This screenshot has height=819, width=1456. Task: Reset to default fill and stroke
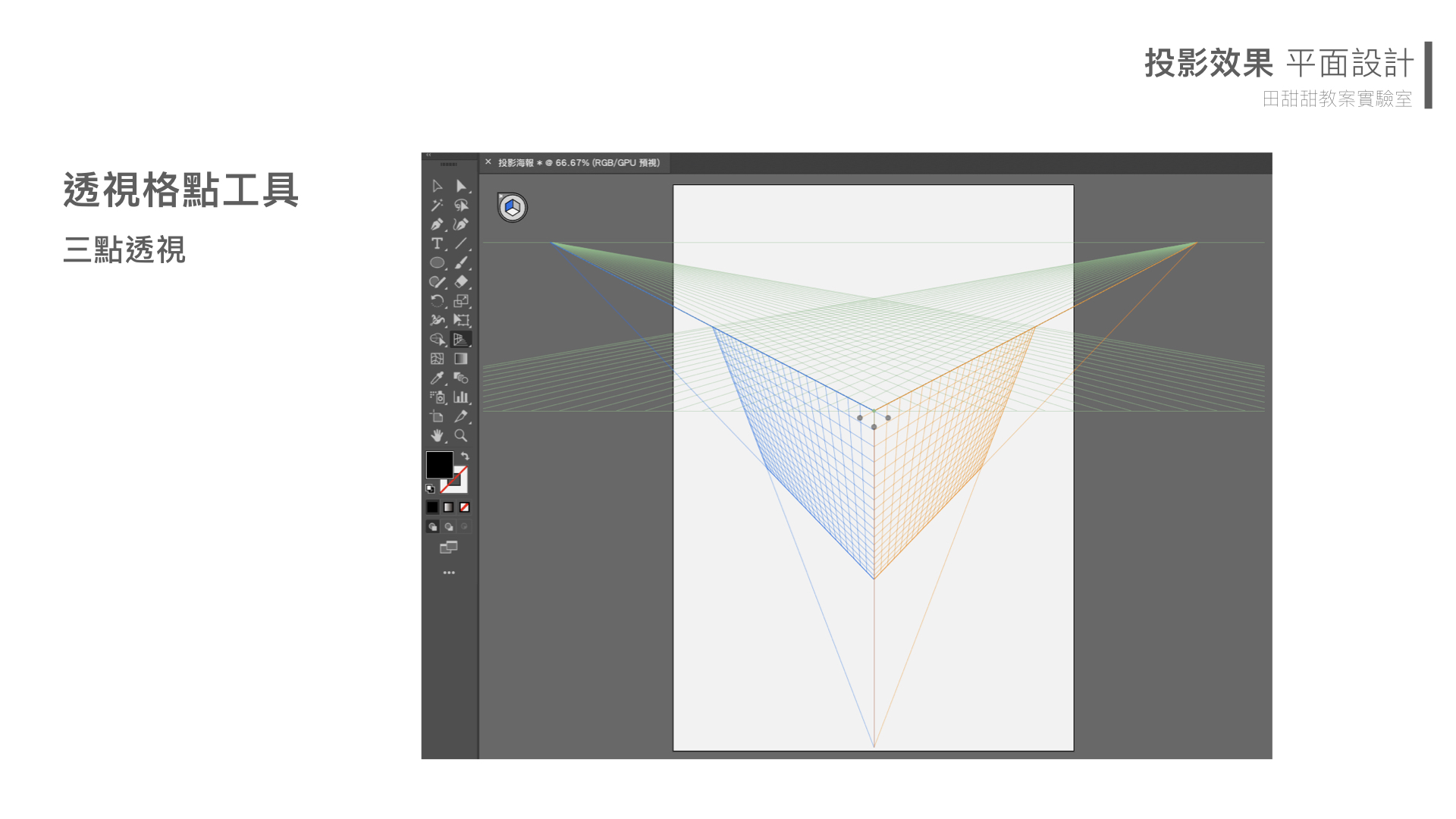pos(430,489)
